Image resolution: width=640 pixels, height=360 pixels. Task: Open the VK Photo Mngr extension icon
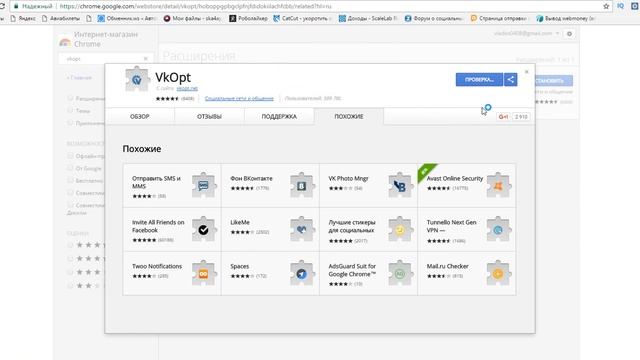pos(400,186)
